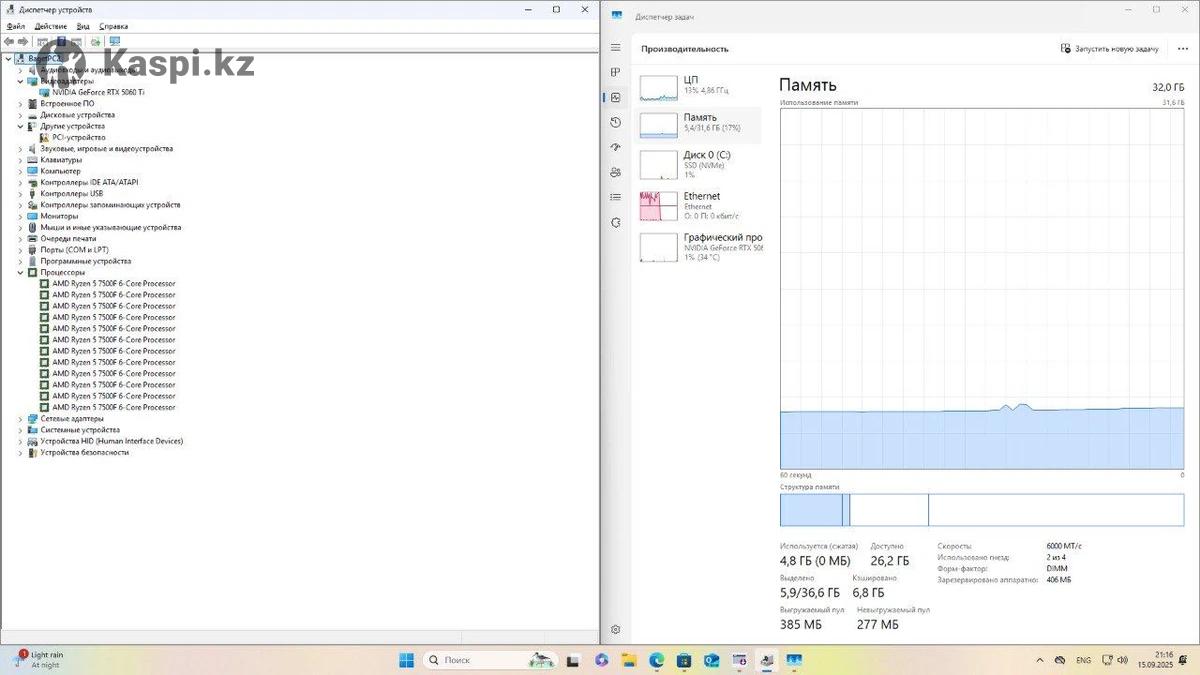Viewport: 1200px width, 675px height.
Task: Open App history page in Task Manager sidebar
Action: 616,122
